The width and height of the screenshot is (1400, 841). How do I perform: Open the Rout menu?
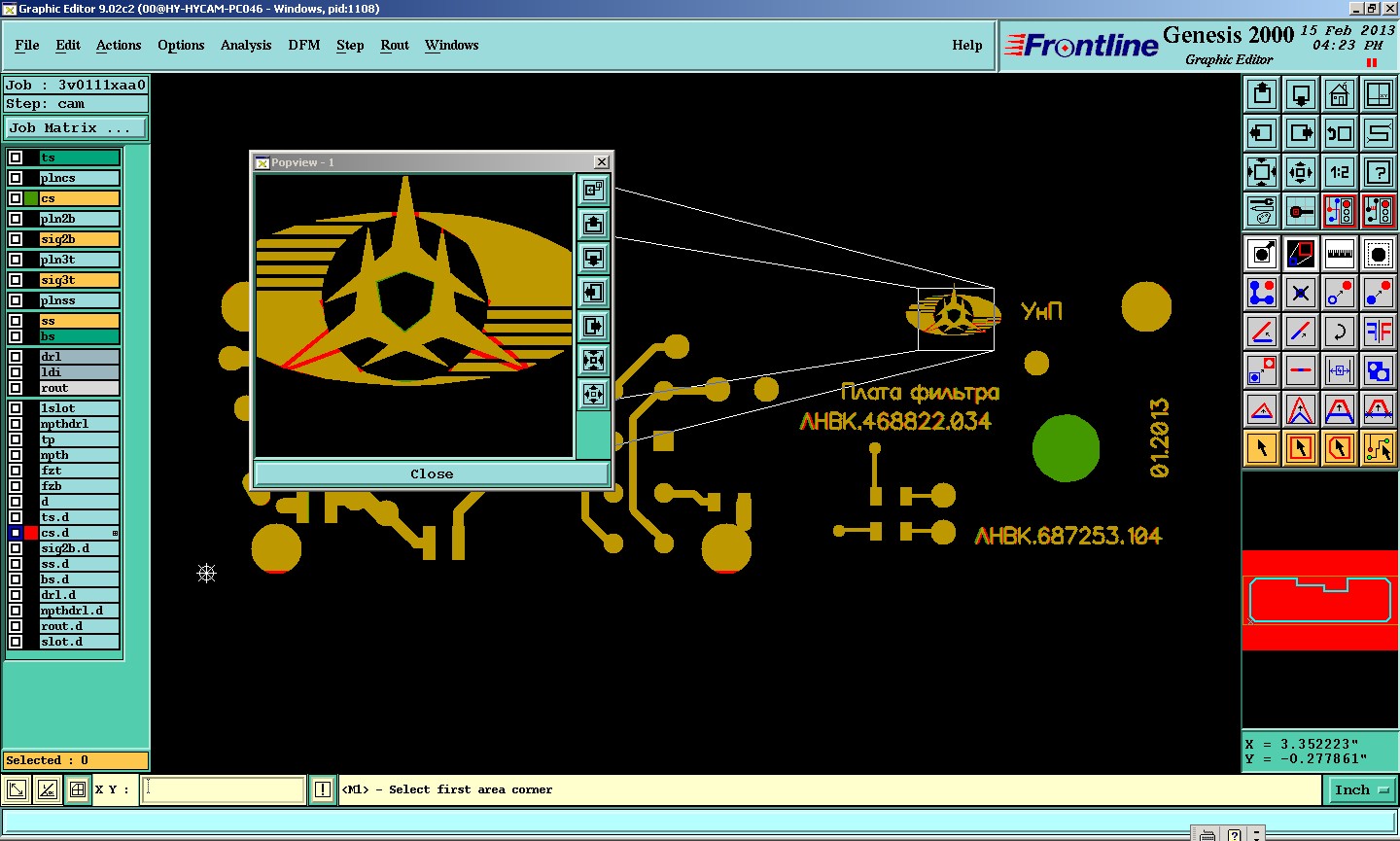395,46
